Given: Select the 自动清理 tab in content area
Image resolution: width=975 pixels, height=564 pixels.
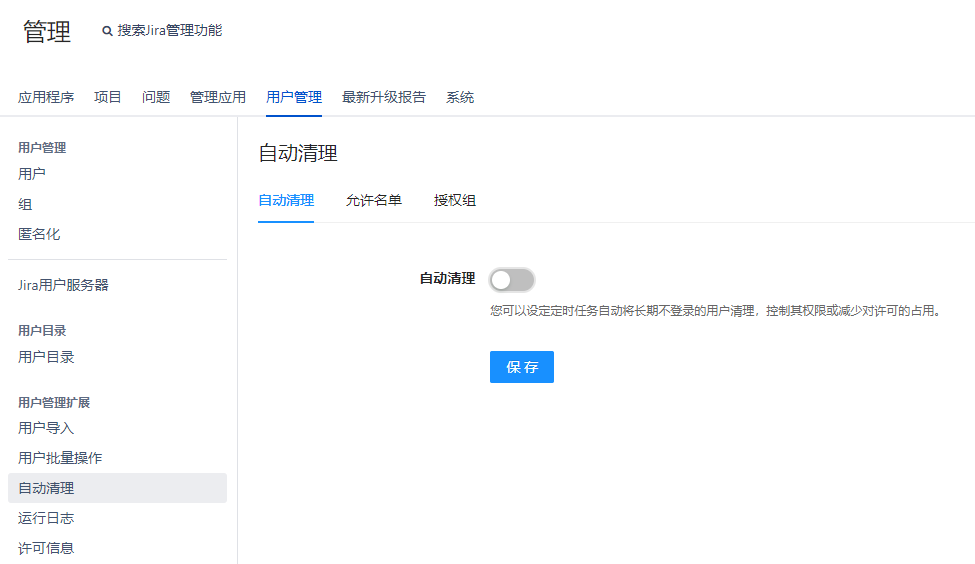Looking at the screenshot, I should [285, 200].
